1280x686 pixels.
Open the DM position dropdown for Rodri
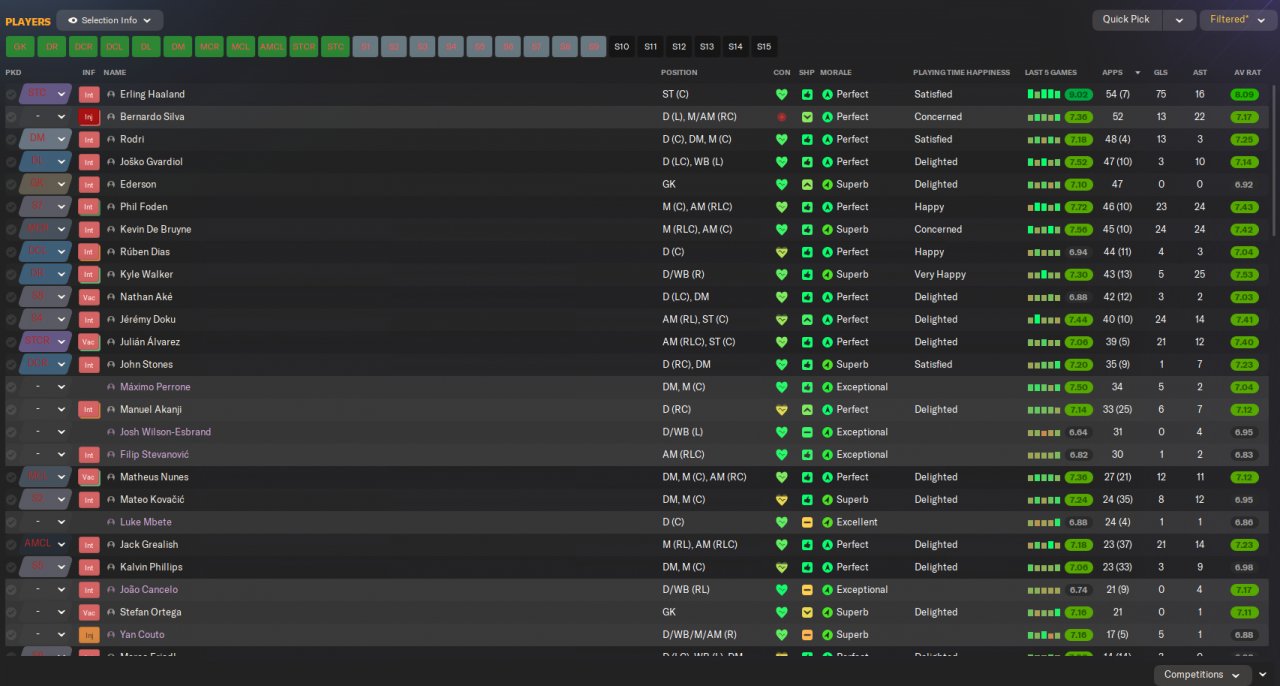pyautogui.click(x=45, y=139)
